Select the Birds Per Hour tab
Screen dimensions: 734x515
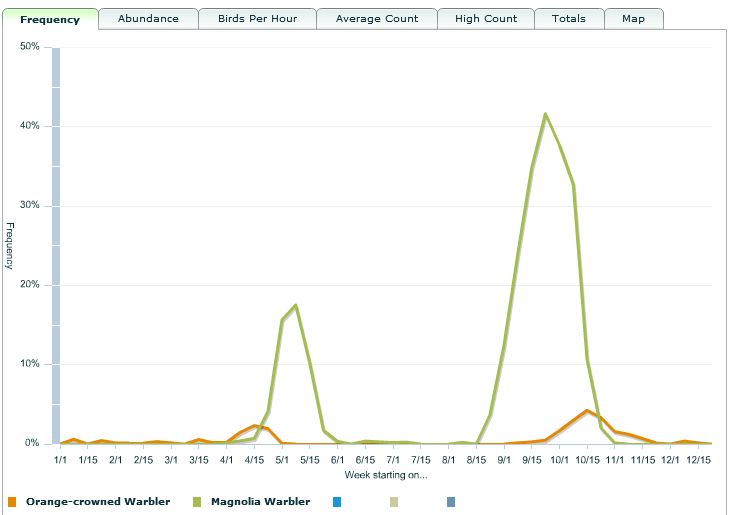click(x=257, y=19)
